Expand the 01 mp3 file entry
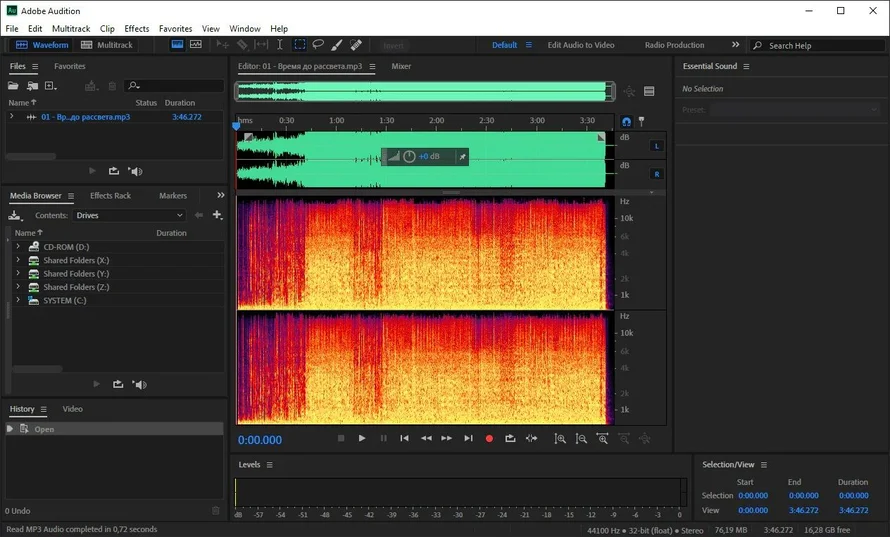Image resolution: width=890 pixels, height=537 pixels. 12,116
